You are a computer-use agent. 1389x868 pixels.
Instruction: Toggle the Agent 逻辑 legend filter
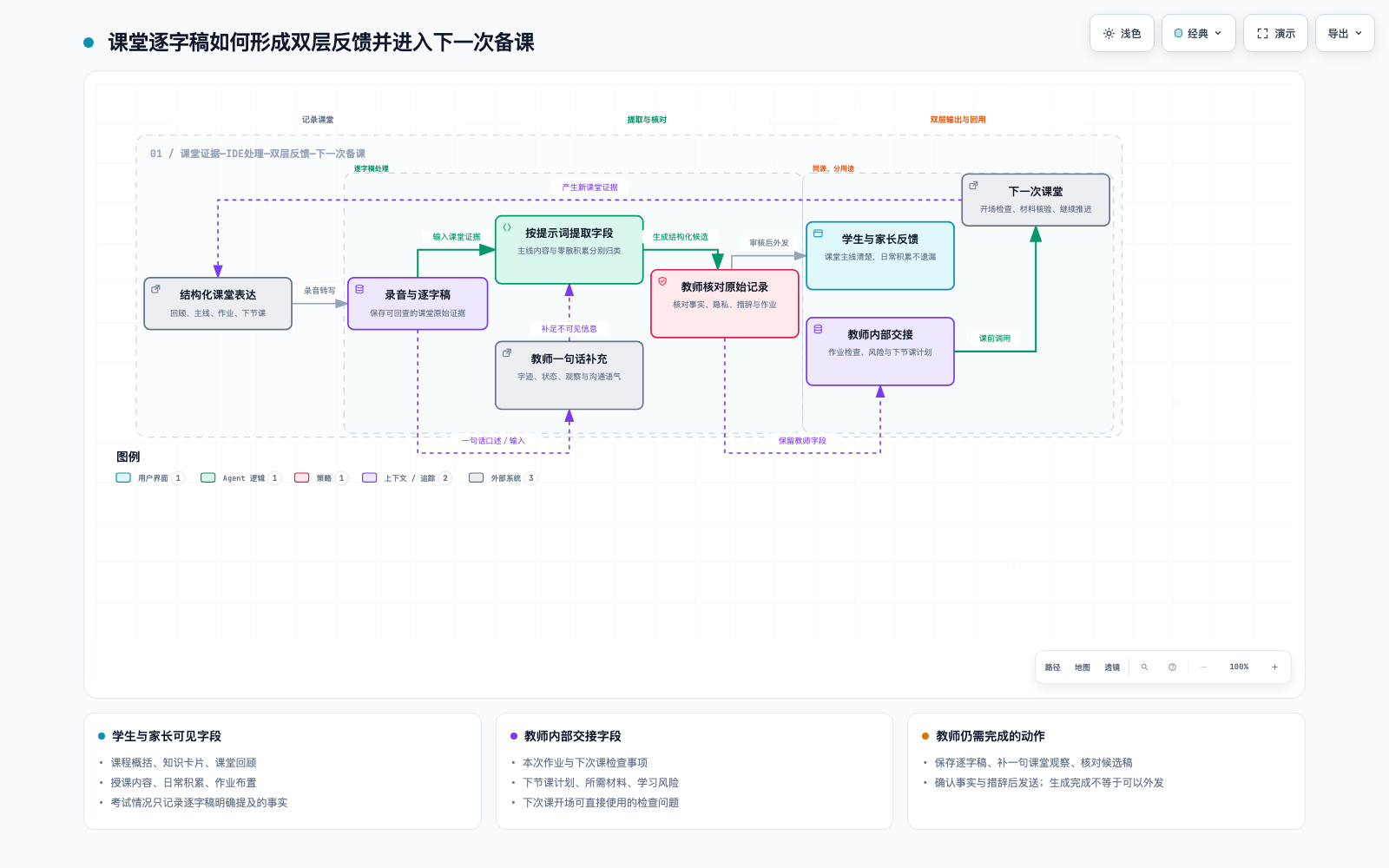click(x=240, y=478)
